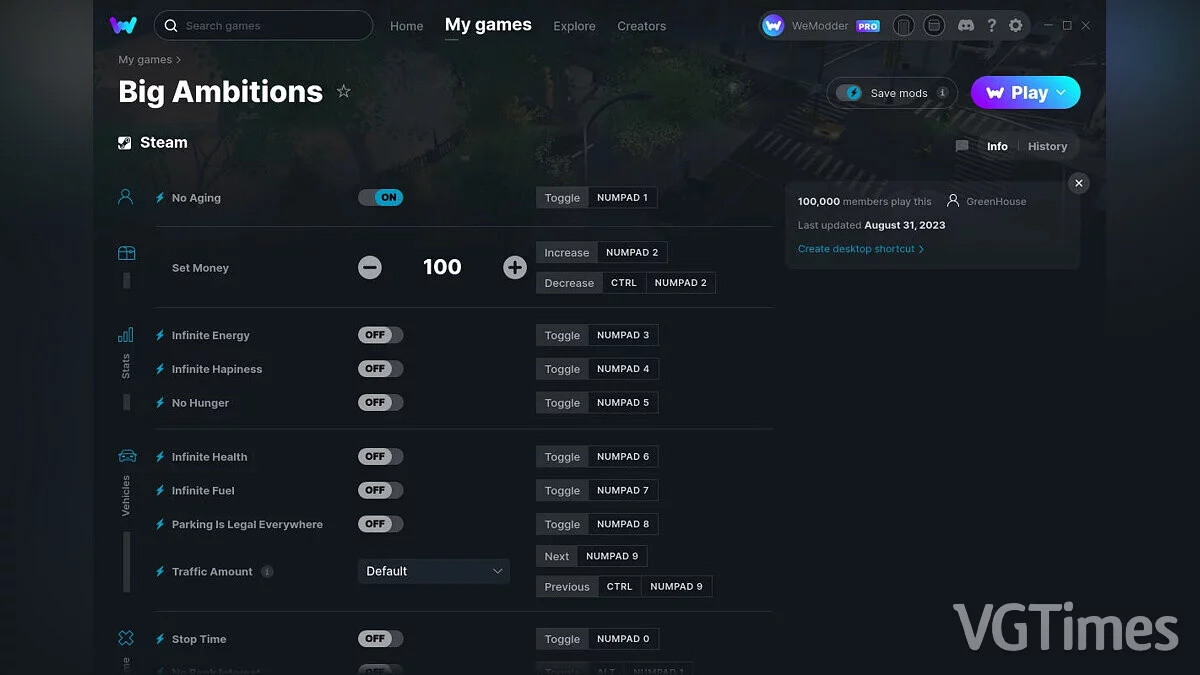Switch to the History tab
Image resolution: width=1200 pixels, height=675 pixels.
click(1047, 146)
